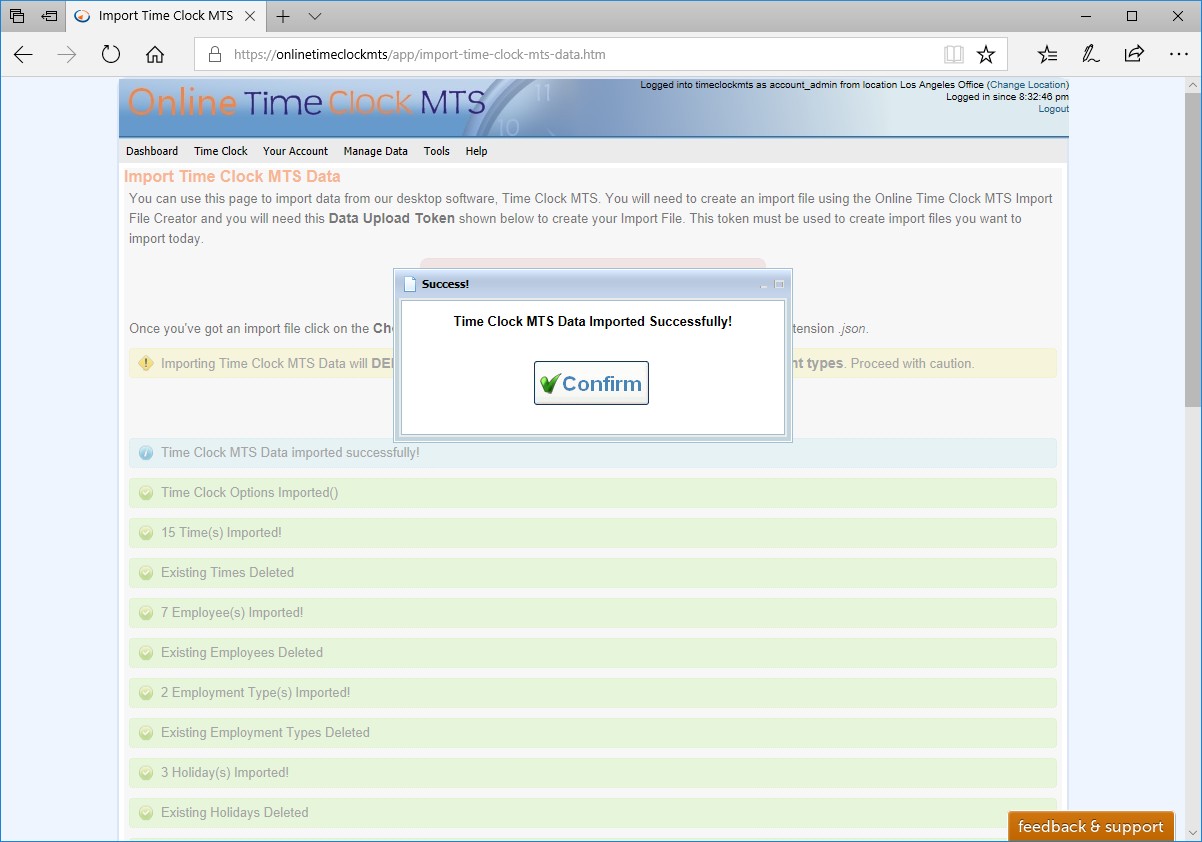Set the current tabs aside
The image size is (1202, 842).
click(49, 16)
